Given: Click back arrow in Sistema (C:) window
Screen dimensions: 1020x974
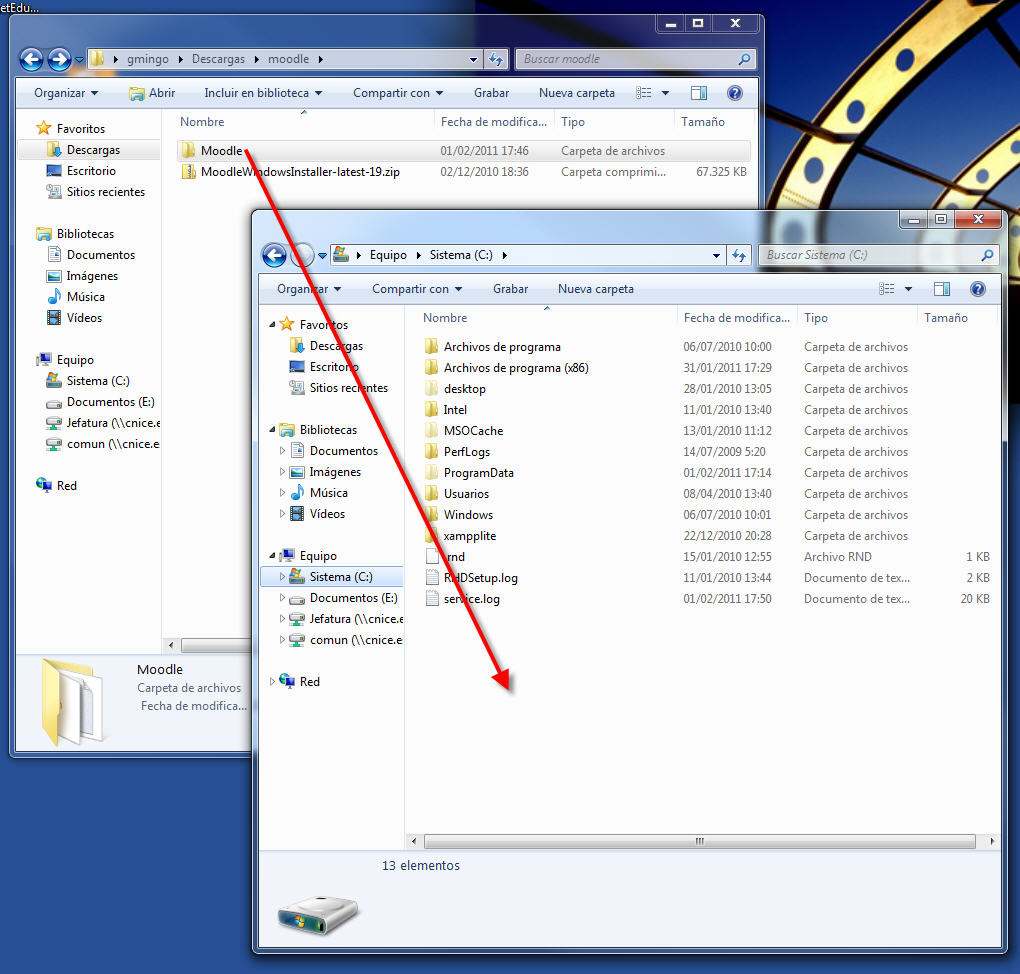Looking at the screenshot, I should pyautogui.click(x=275, y=255).
